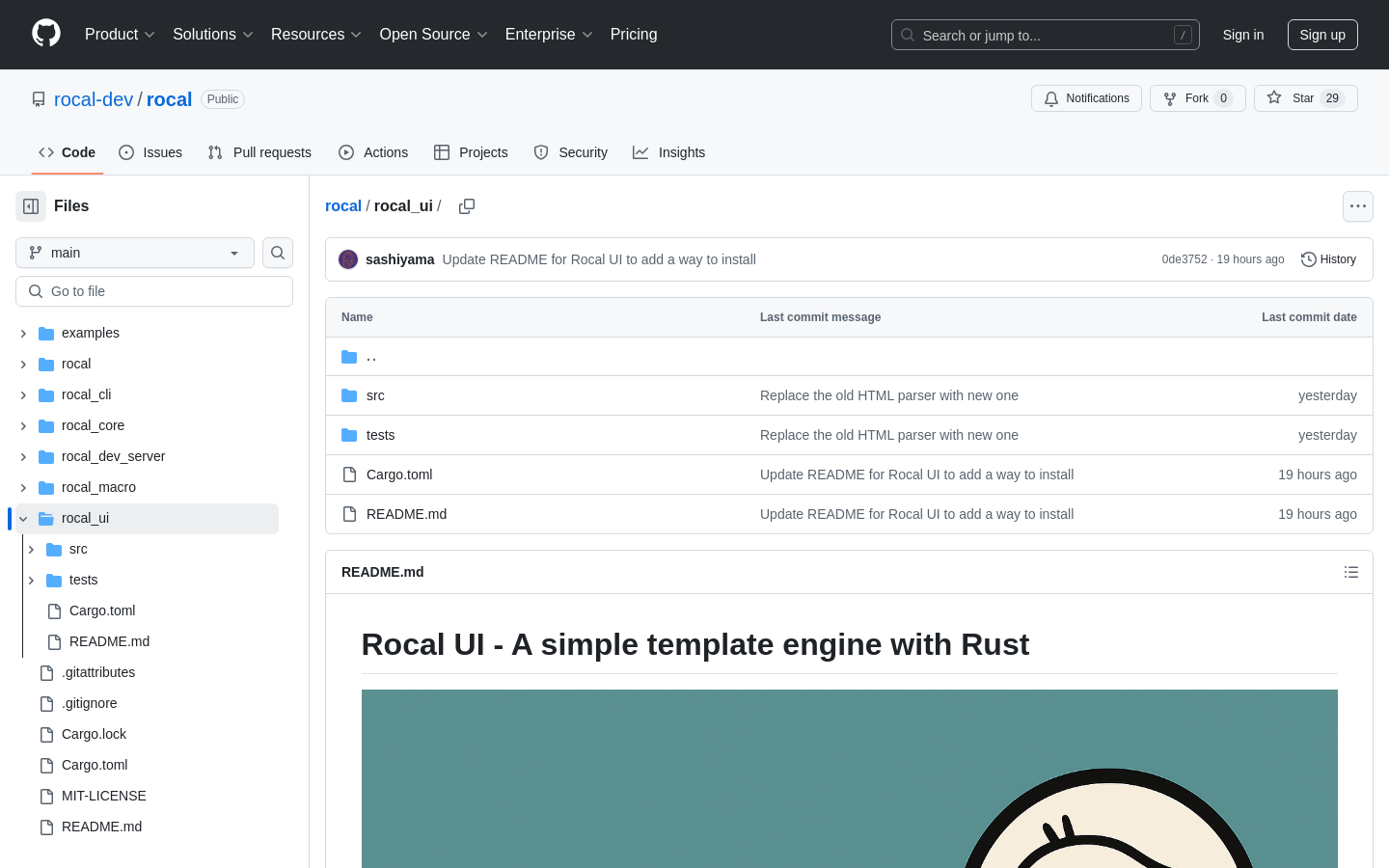Collapse the file tree side panel
Image resolution: width=1389 pixels, height=868 pixels.
[31, 206]
